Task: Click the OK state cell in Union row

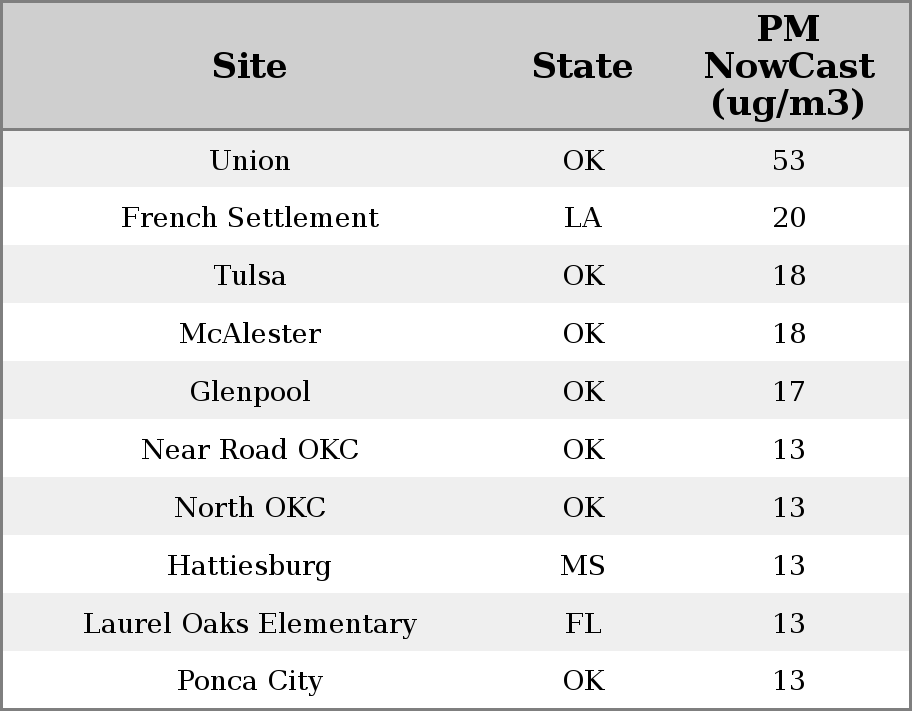Action: [583, 160]
